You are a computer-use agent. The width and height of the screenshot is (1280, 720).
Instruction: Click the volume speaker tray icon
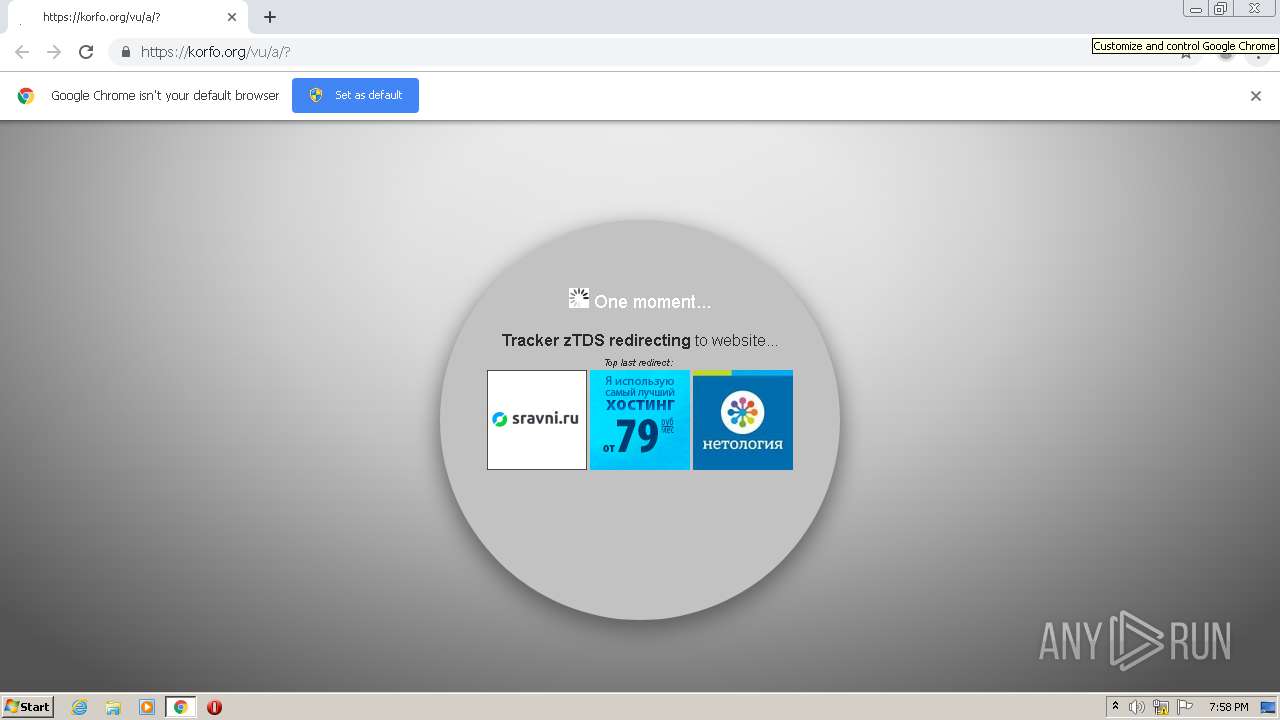click(x=1137, y=707)
